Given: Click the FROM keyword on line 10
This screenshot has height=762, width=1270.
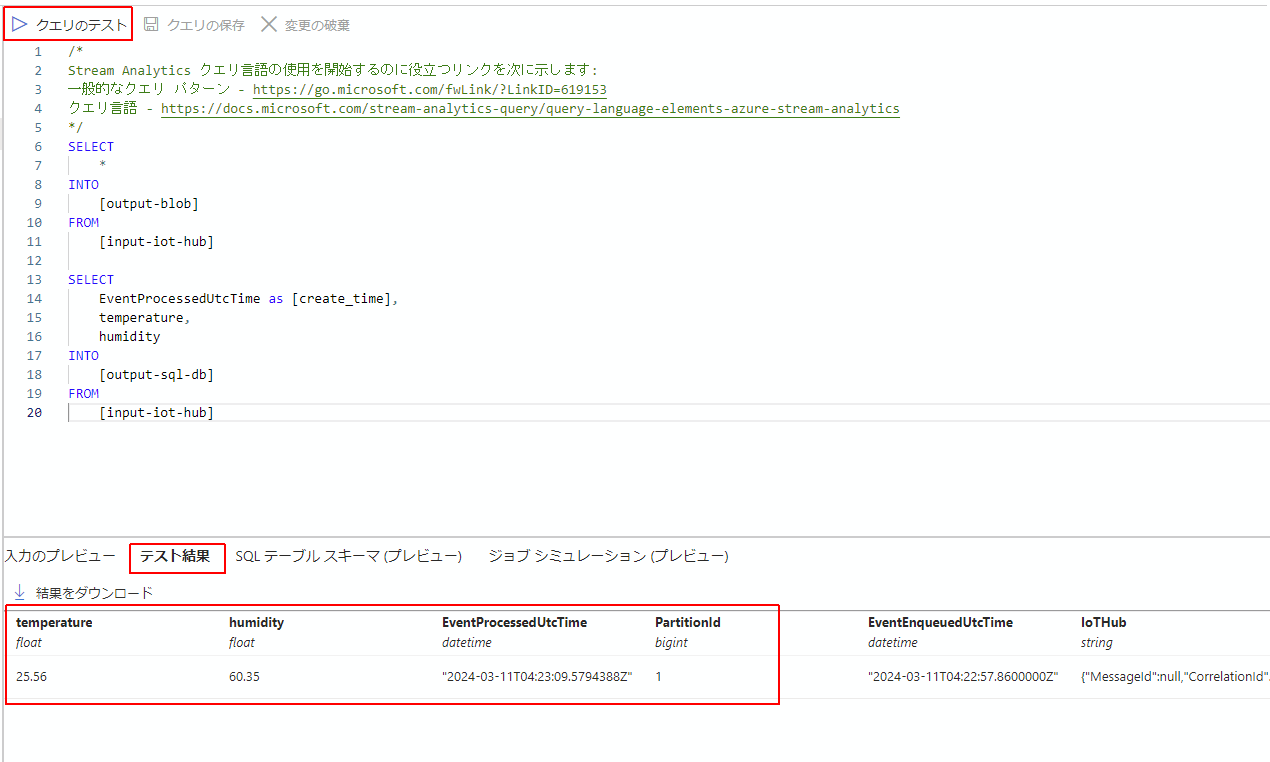Looking at the screenshot, I should coord(83,222).
